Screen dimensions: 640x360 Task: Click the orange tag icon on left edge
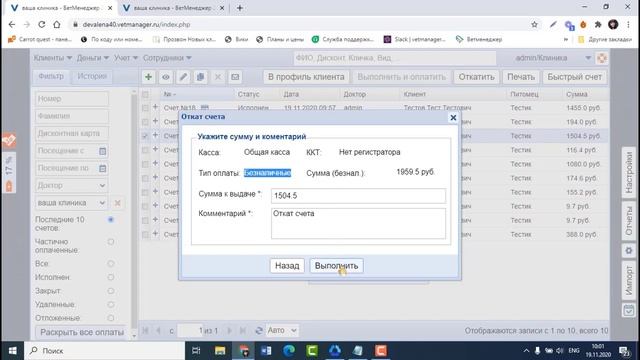click(x=9, y=140)
